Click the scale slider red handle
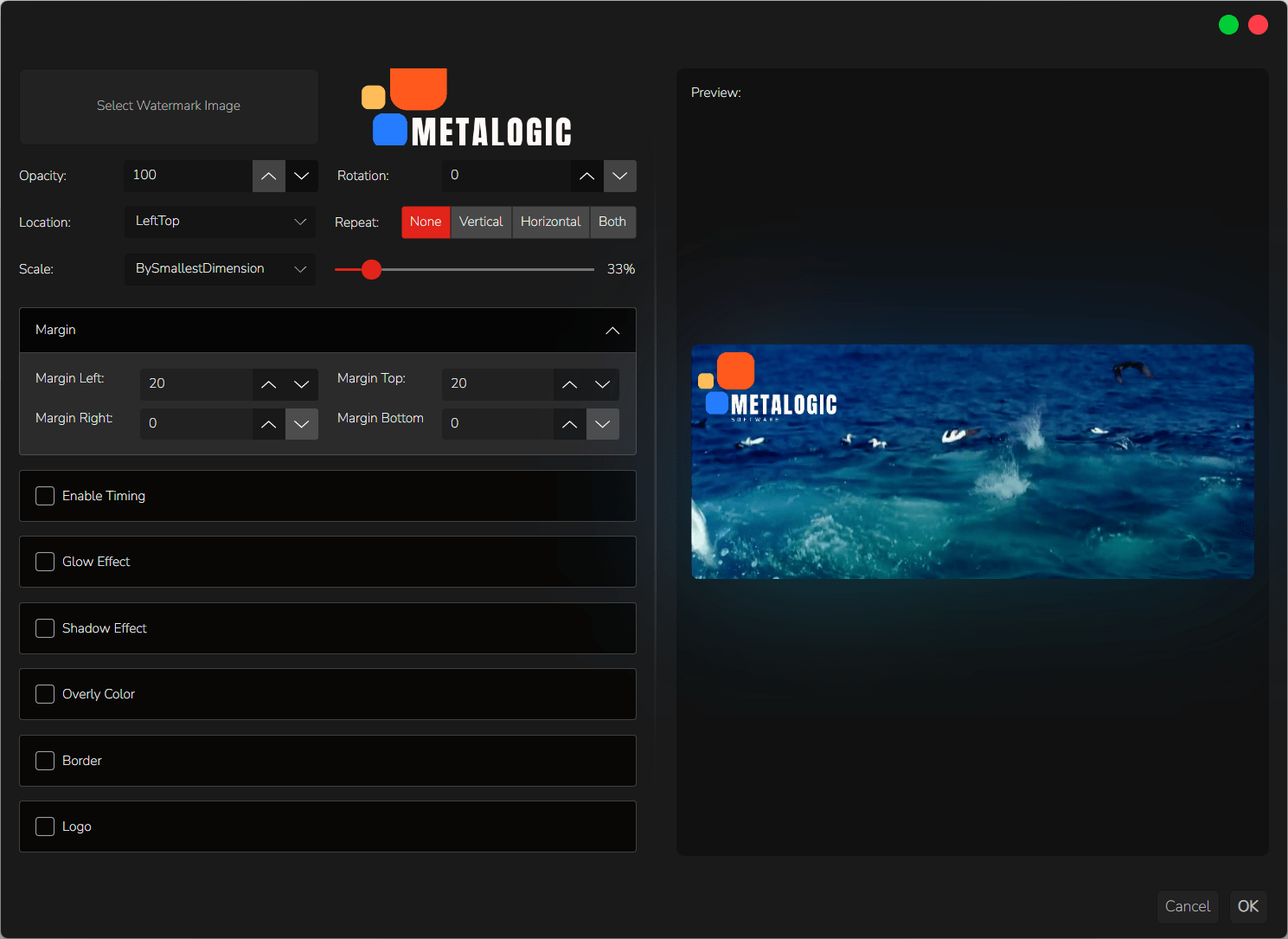This screenshot has width=1288, height=939. (372, 270)
